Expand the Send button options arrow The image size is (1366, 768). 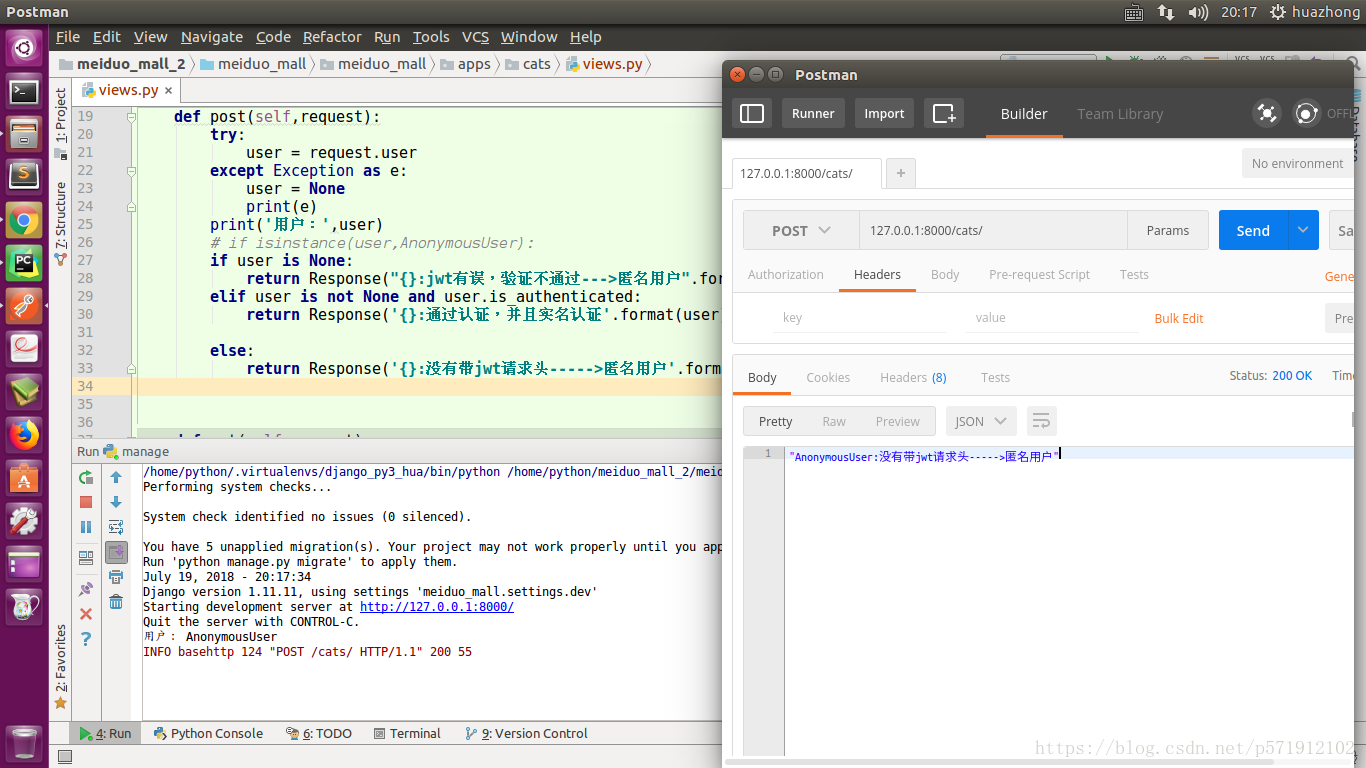point(1303,230)
